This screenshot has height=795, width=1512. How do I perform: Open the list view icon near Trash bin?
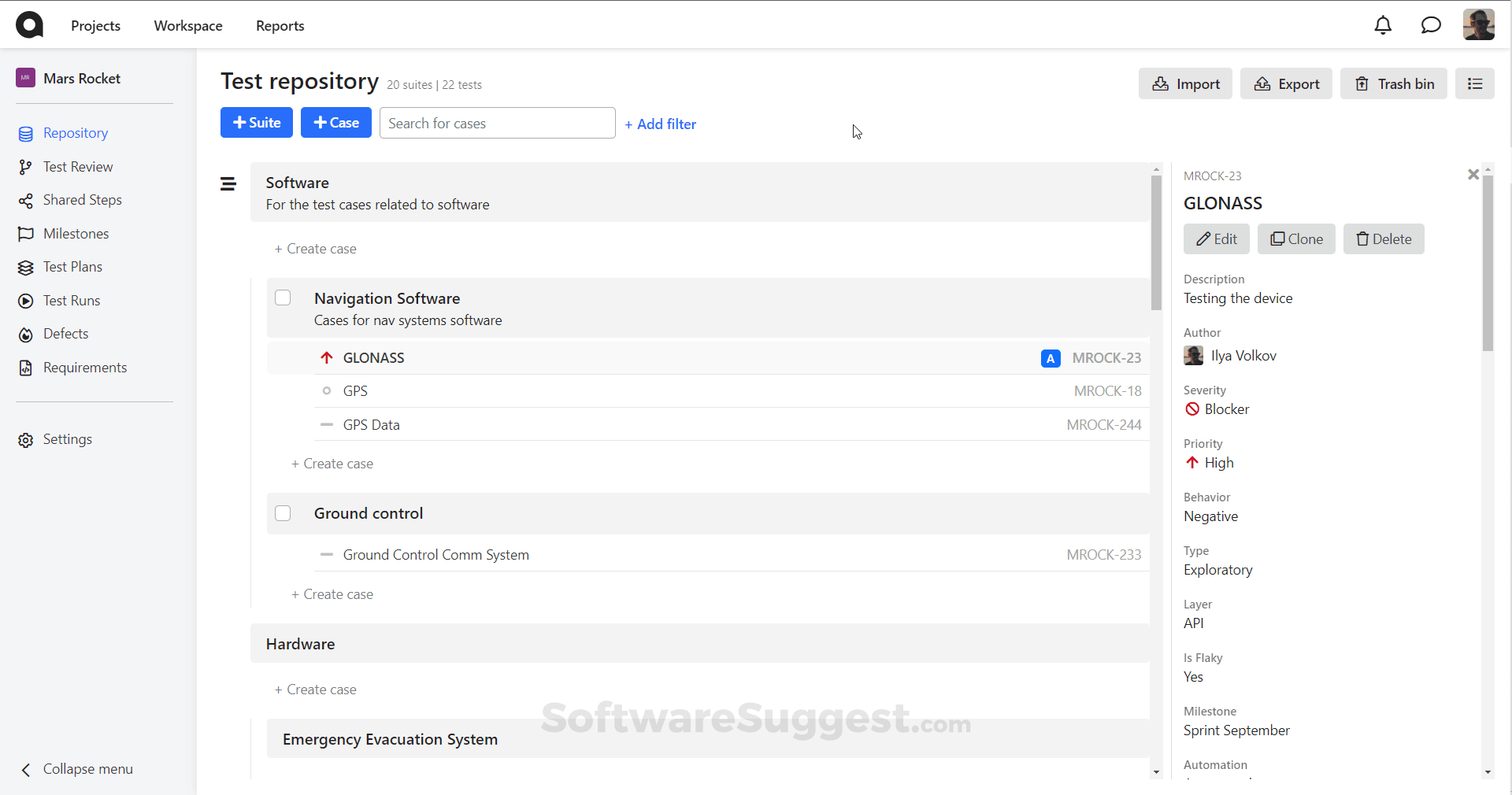coord(1475,83)
